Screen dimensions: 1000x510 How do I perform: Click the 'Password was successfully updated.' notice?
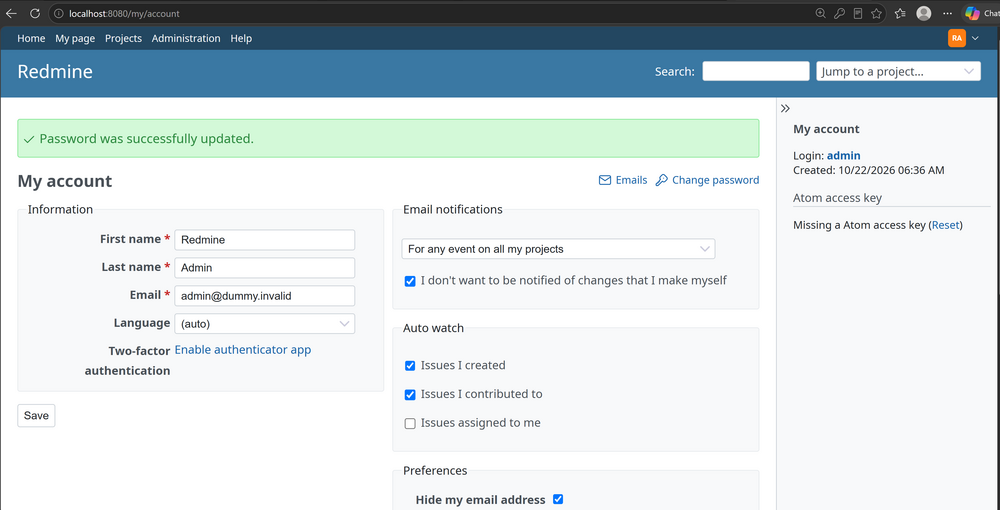(x=388, y=138)
